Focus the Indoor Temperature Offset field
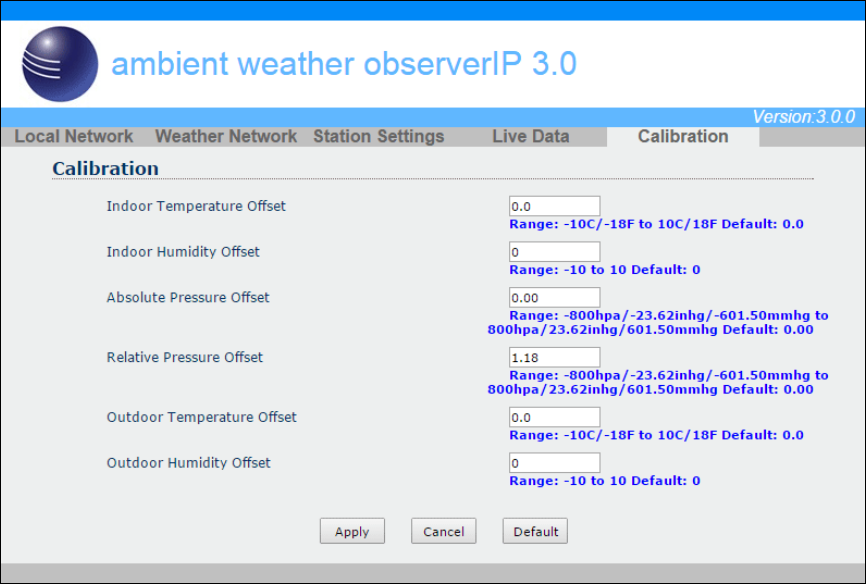 pyautogui.click(x=555, y=206)
